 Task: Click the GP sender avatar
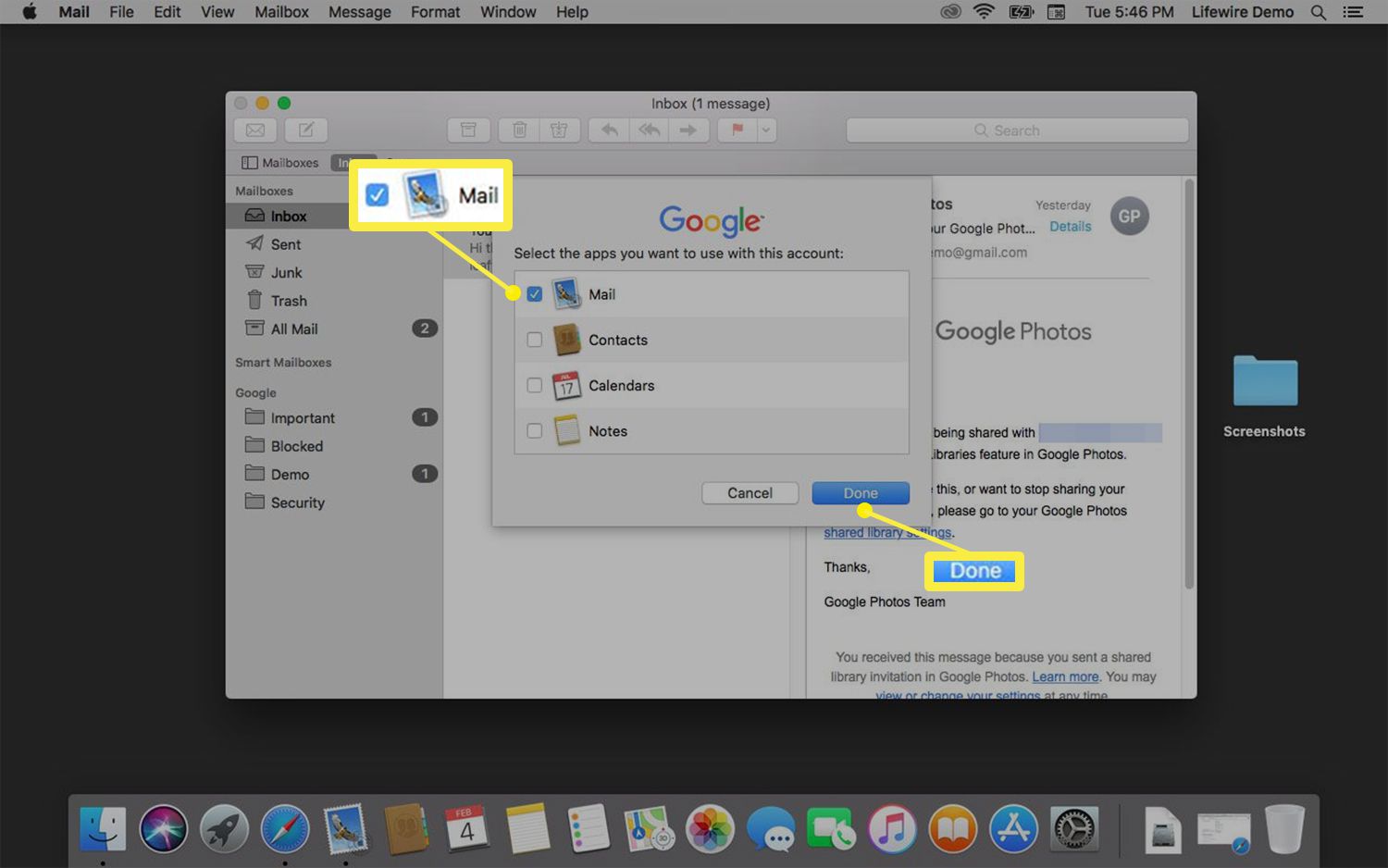pos(1129,217)
